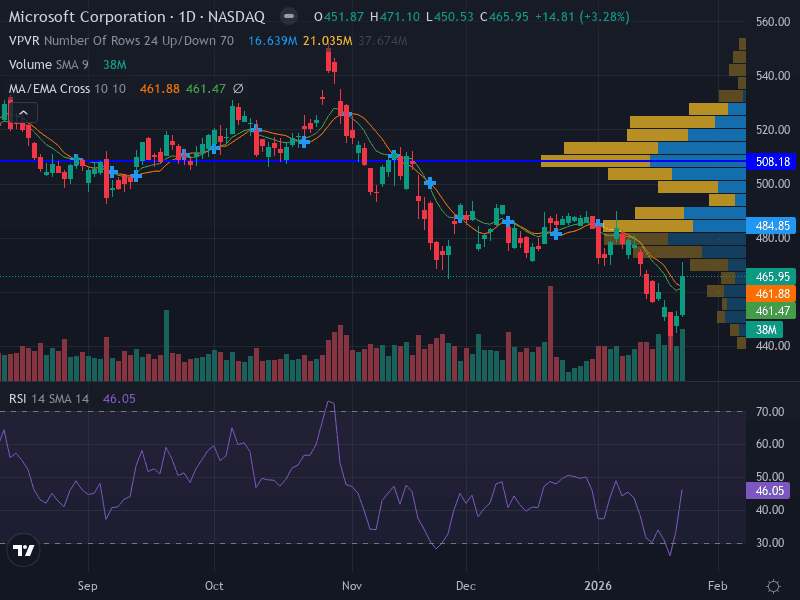Viewport: 800px width, 600px height.
Task: Click the RSI 70.00 scale label
Action: pos(770,411)
